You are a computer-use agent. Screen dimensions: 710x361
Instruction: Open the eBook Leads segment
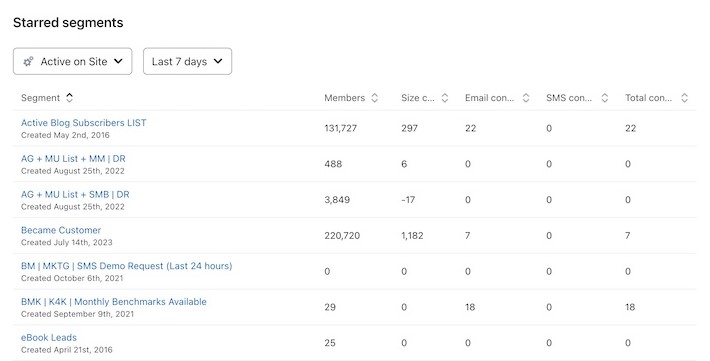point(49,337)
